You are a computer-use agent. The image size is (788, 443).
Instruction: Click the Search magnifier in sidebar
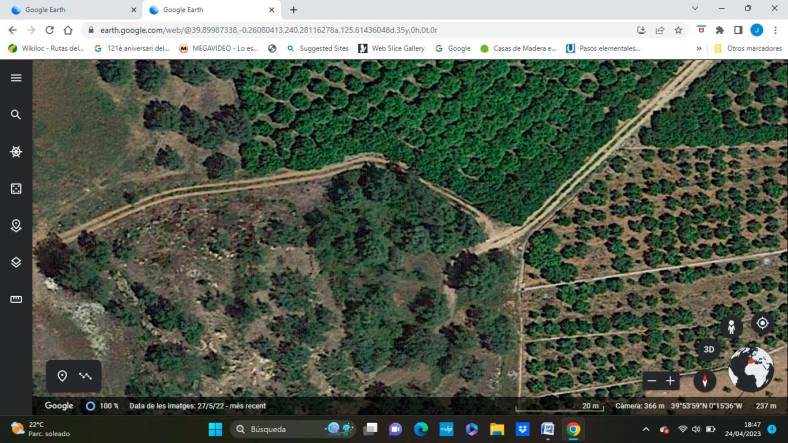[16, 115]
